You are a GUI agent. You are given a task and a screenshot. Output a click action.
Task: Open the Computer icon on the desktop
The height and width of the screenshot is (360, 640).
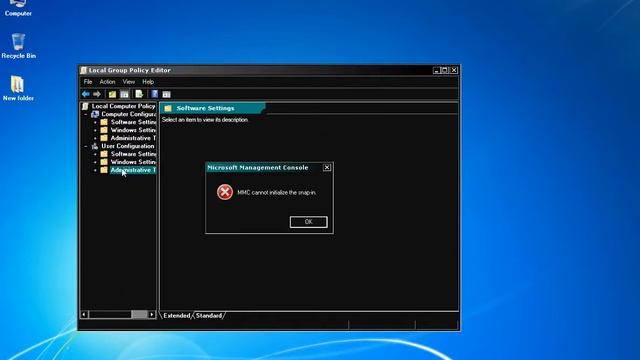18,4
